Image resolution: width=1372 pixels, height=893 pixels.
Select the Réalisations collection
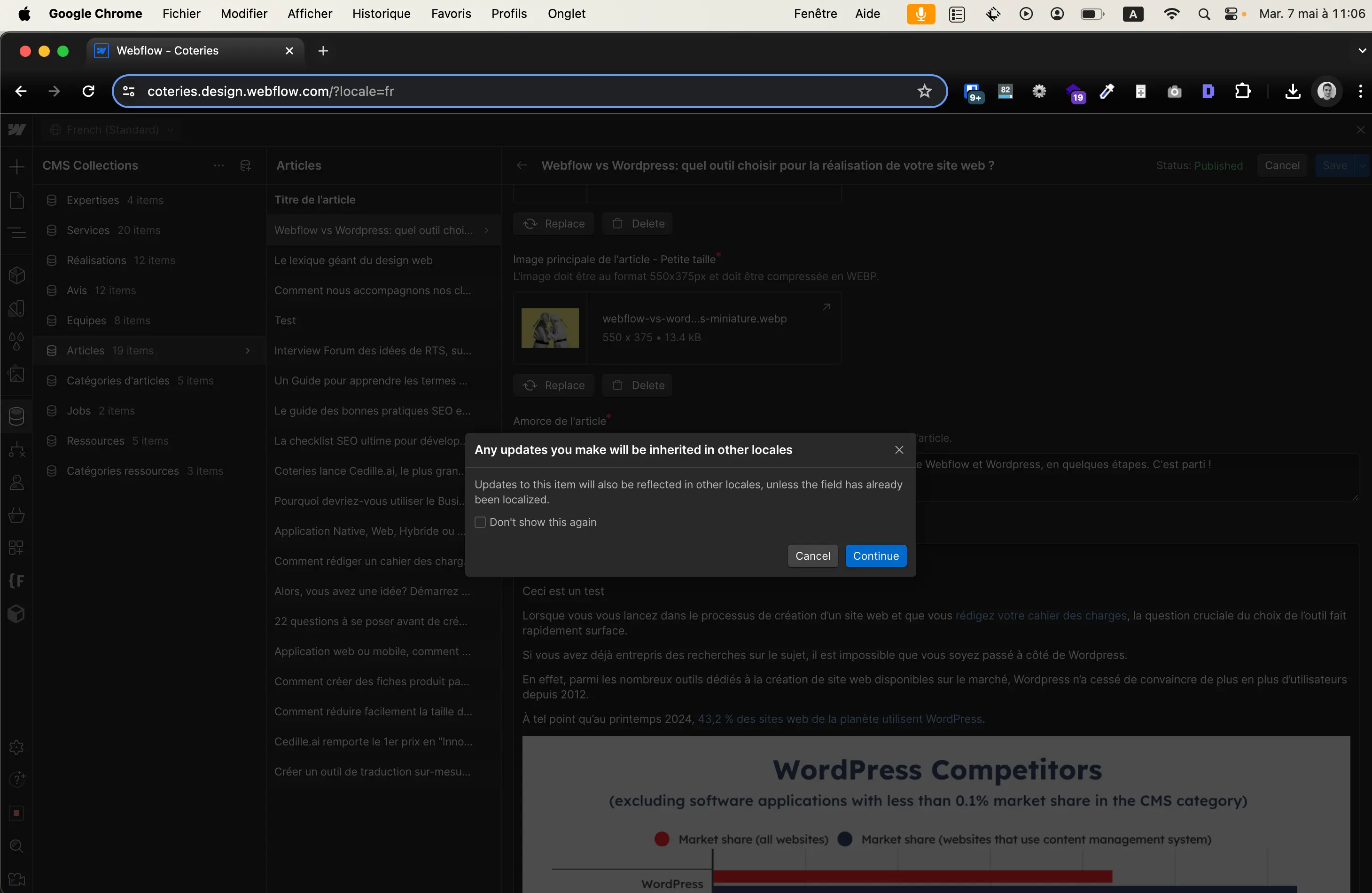tap(149, 260)
